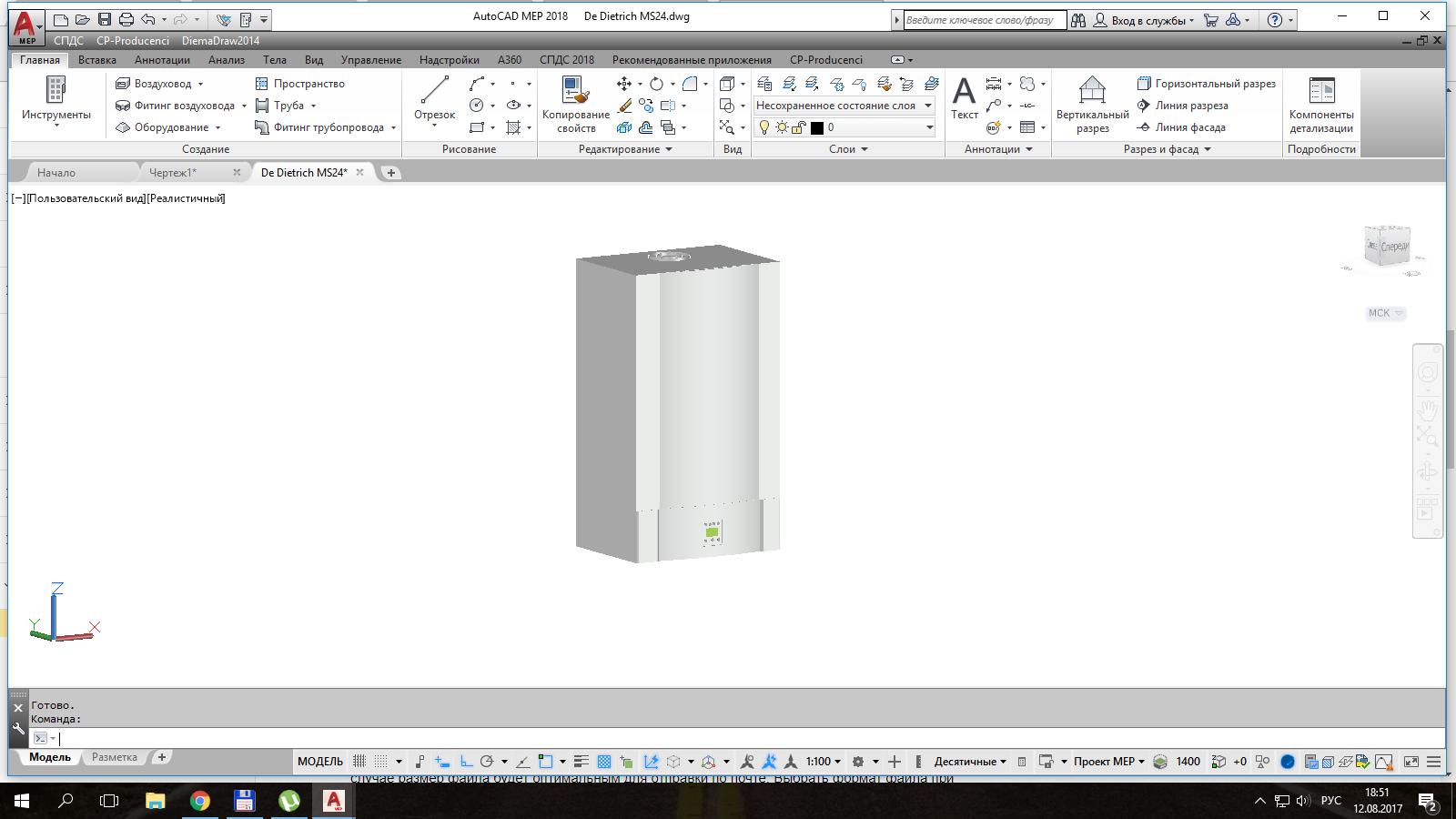
Task: Click the workspace switching gear in status bar
Action: point(857,762)
